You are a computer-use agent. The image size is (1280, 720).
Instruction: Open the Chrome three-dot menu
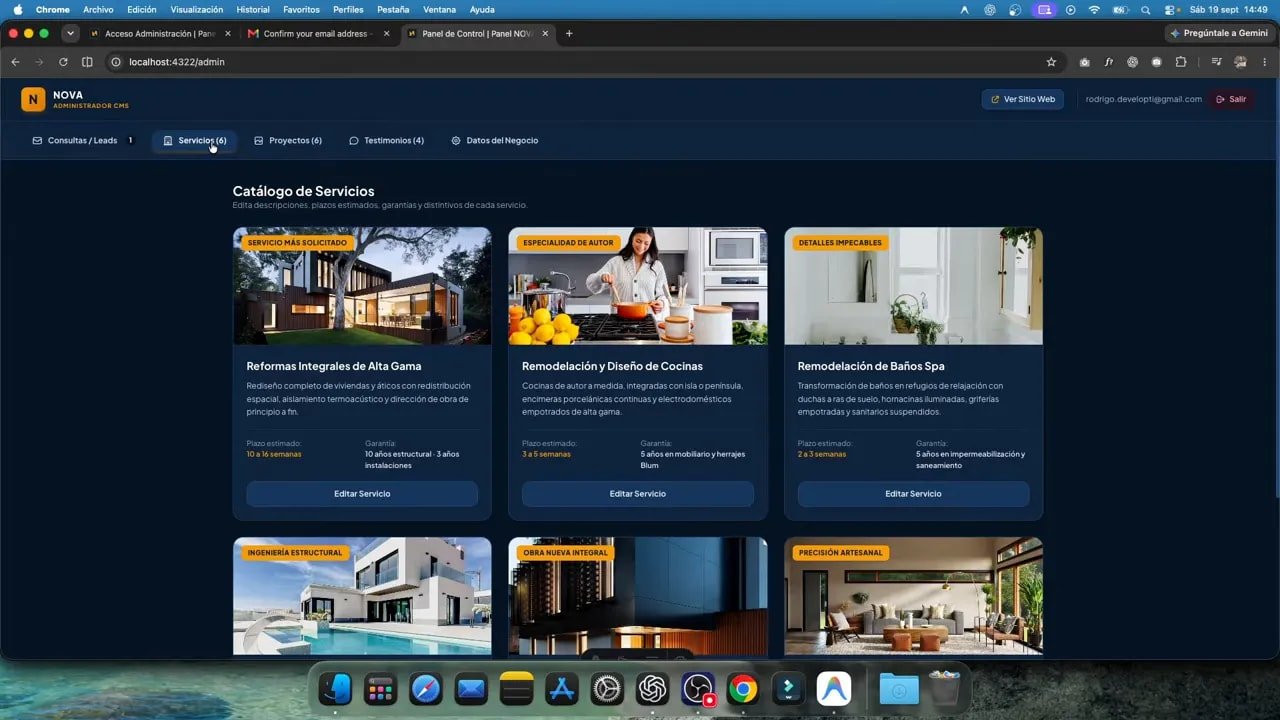point(1264,62)
